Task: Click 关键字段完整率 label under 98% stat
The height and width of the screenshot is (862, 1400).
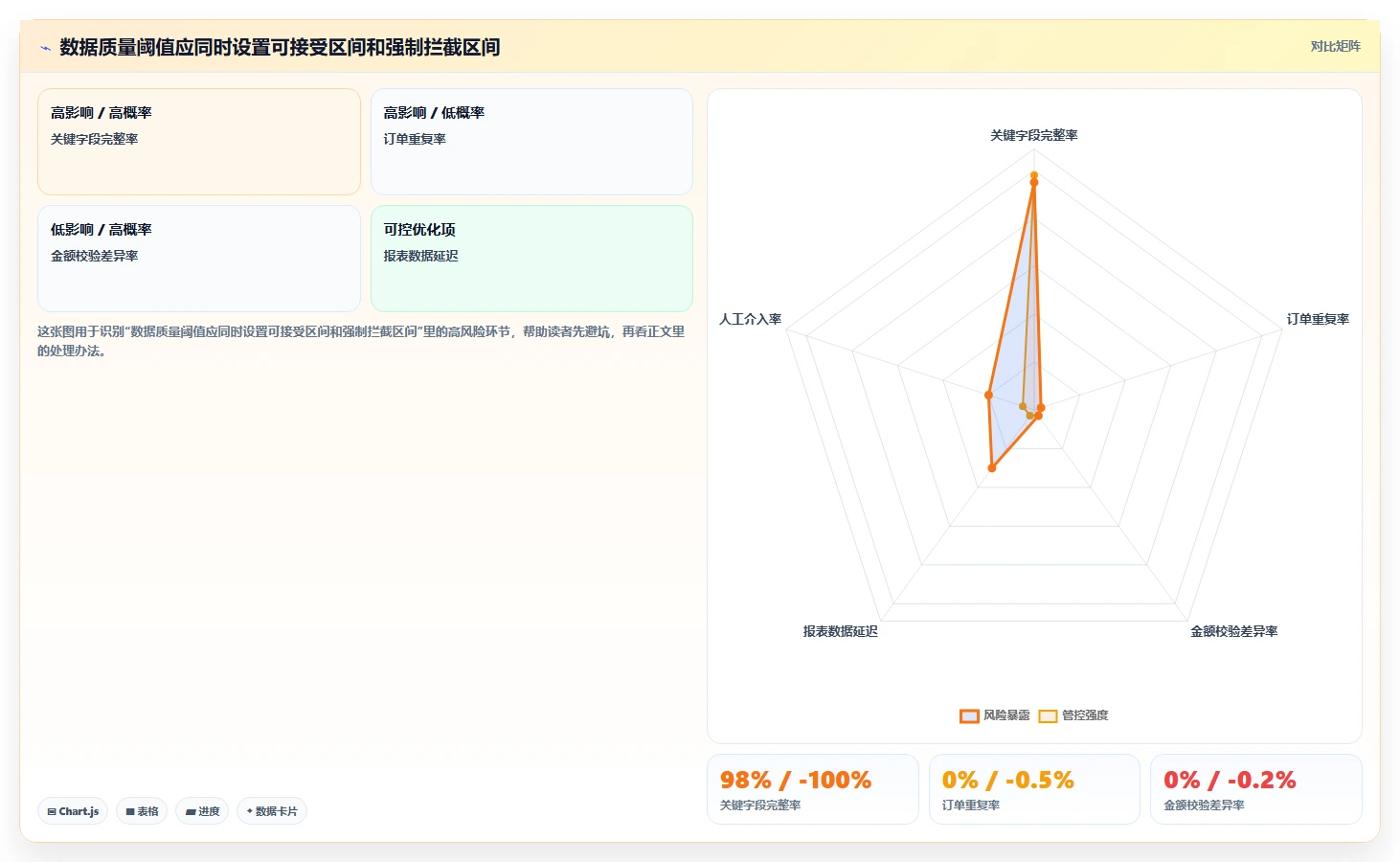Action: coord(760,805)
